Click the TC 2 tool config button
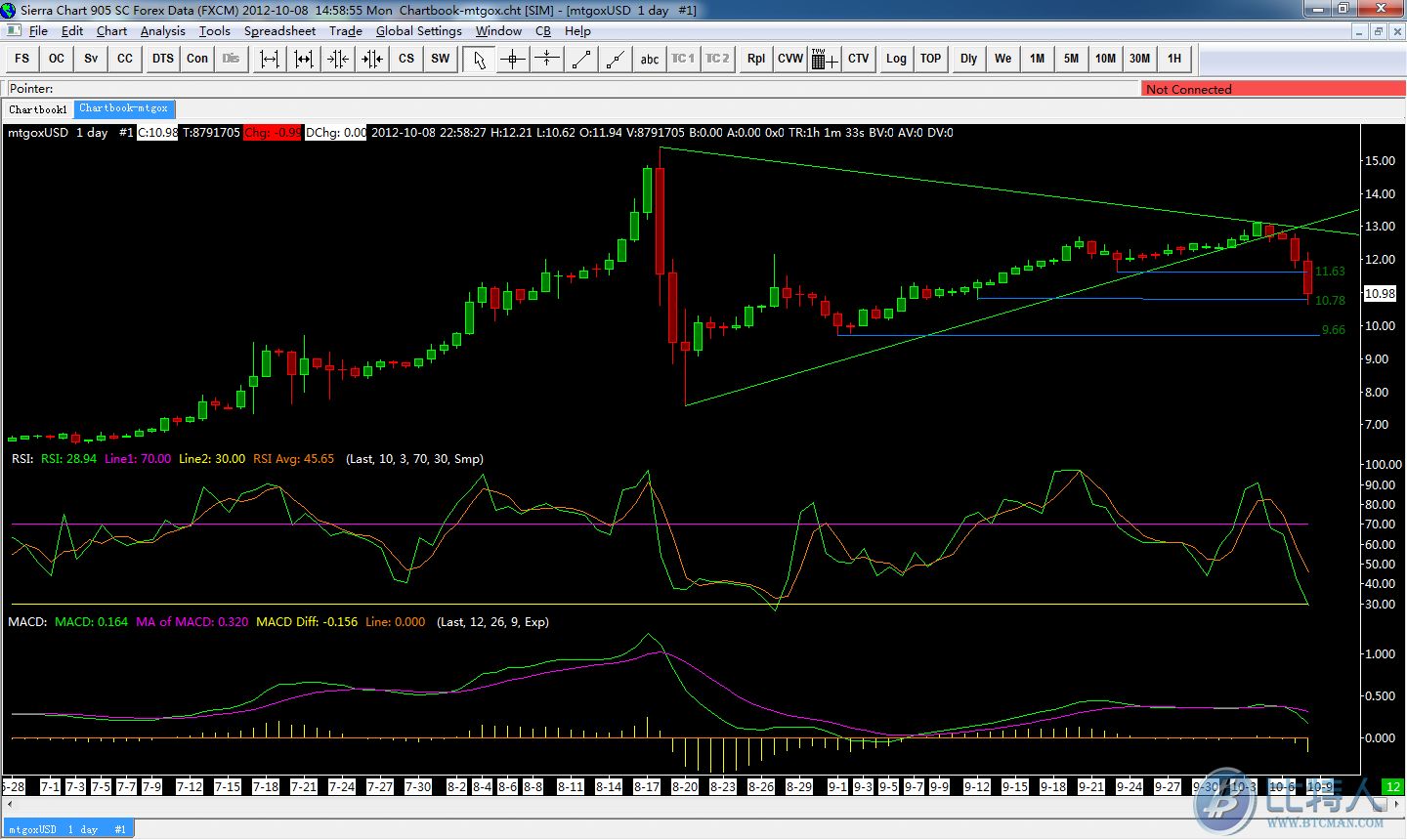 coord(717,59)
